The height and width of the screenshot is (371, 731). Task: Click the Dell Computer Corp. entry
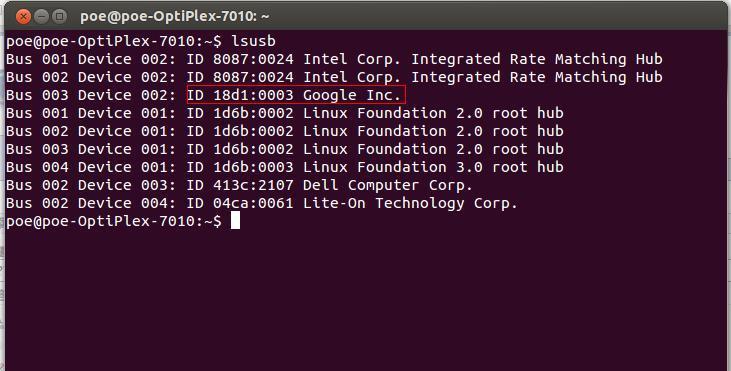tap(387, 185)
